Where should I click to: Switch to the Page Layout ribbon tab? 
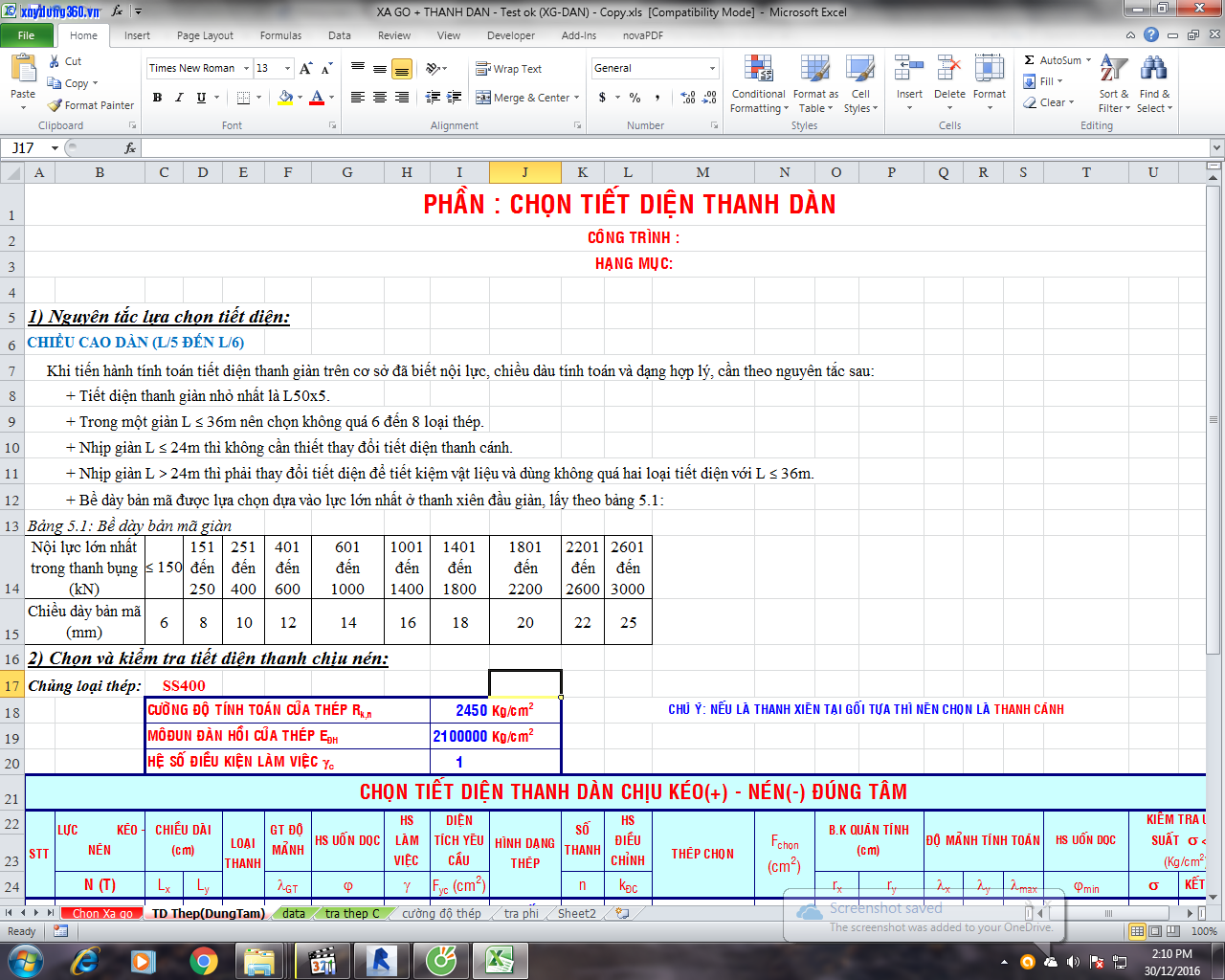click(x=205, y=35)
